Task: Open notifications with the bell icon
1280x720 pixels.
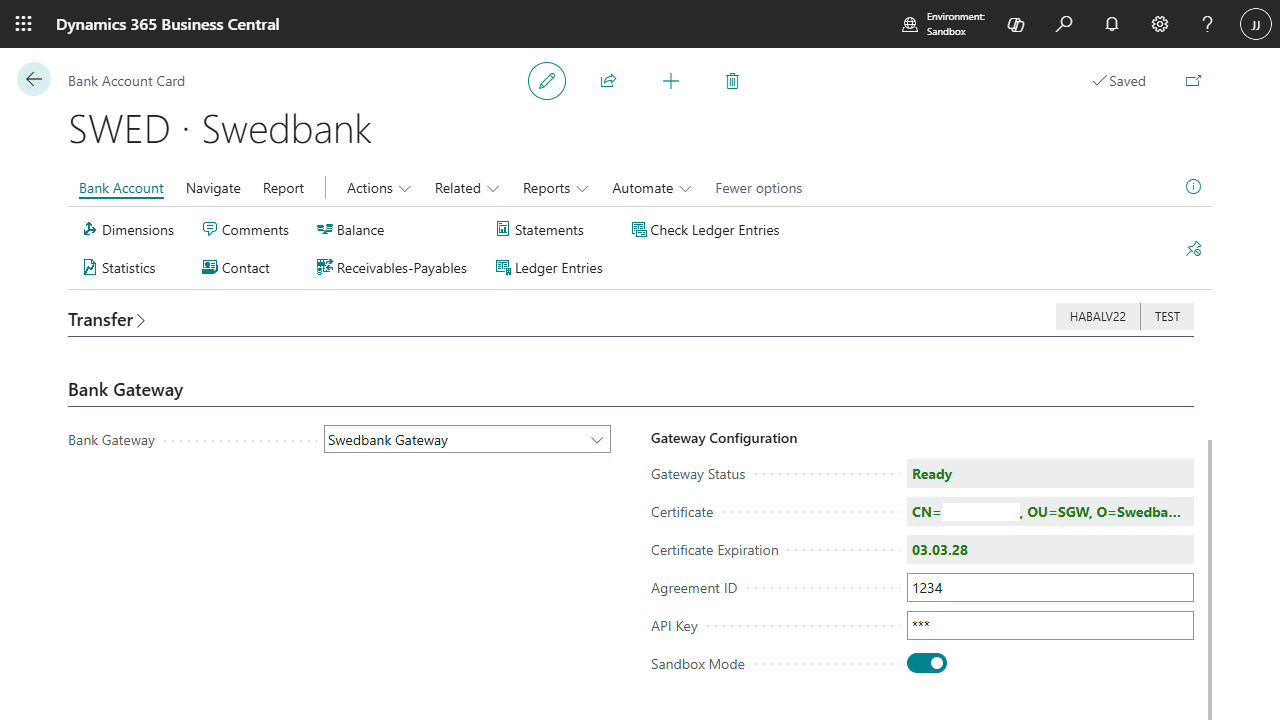Action: tap(1111, 24)
